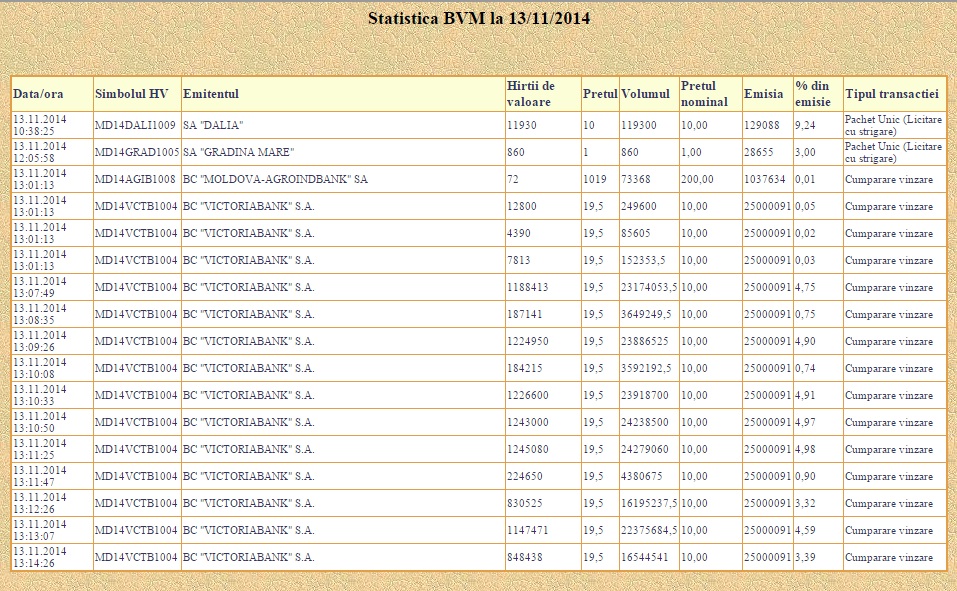Click the timestamp 13.11.2014 13:12:26
Viewport: 957px width, 591px height.
(40, 503)
